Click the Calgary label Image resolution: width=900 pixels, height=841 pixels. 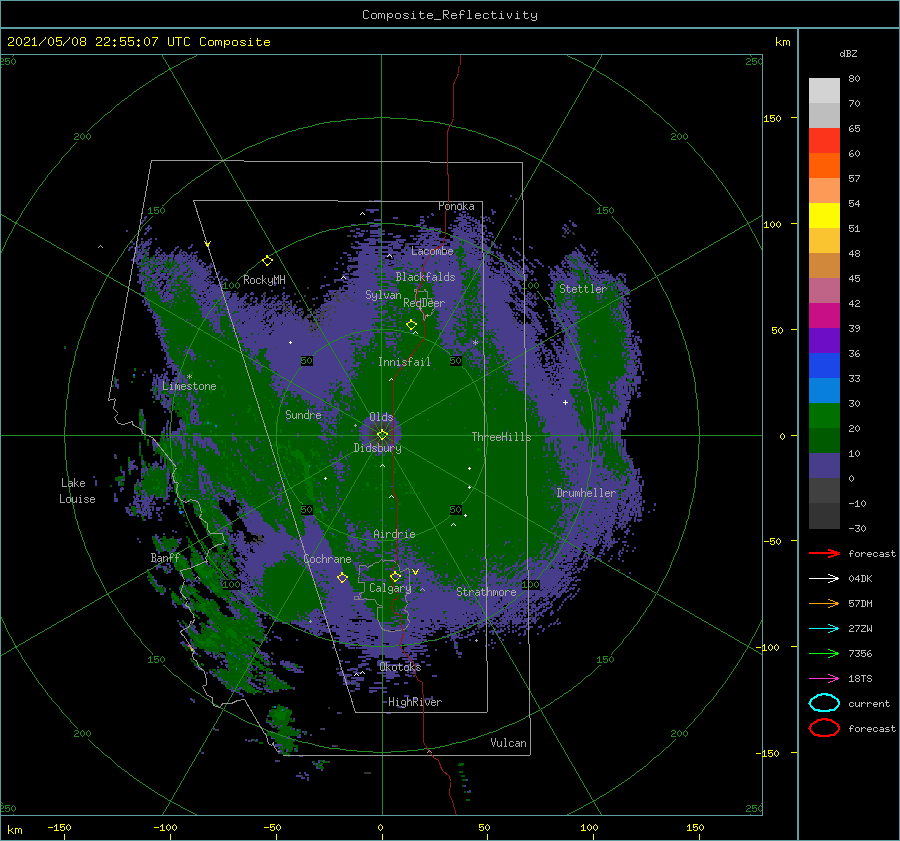390,588
